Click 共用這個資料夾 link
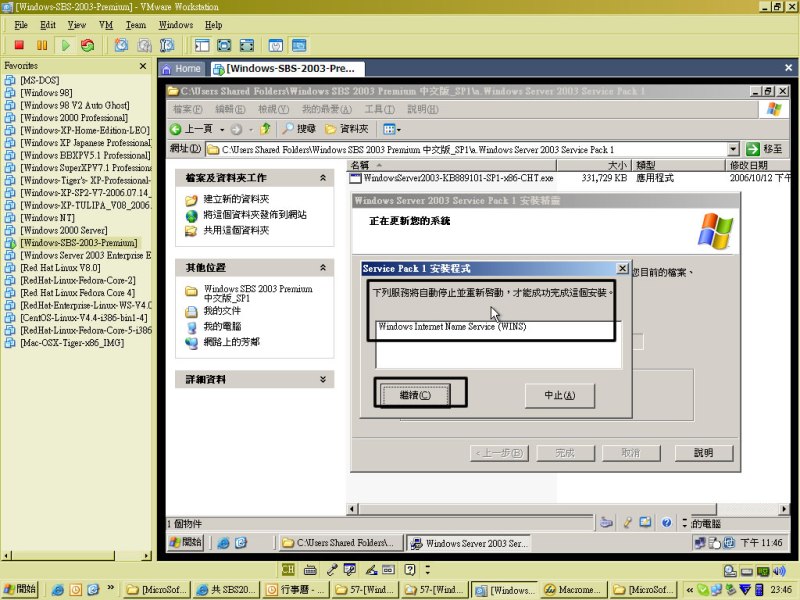The image size is (800, 600). coord(236,231)
